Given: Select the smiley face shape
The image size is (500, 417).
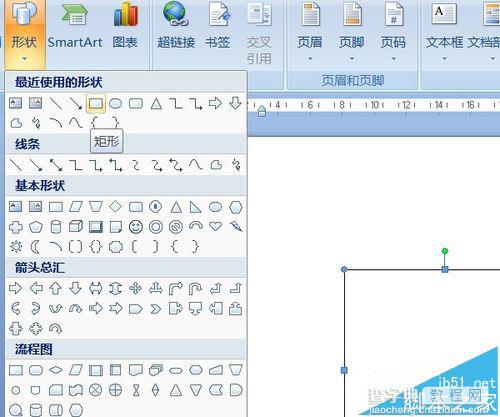Looking at the screenshot, I should [x=136, y=227].
